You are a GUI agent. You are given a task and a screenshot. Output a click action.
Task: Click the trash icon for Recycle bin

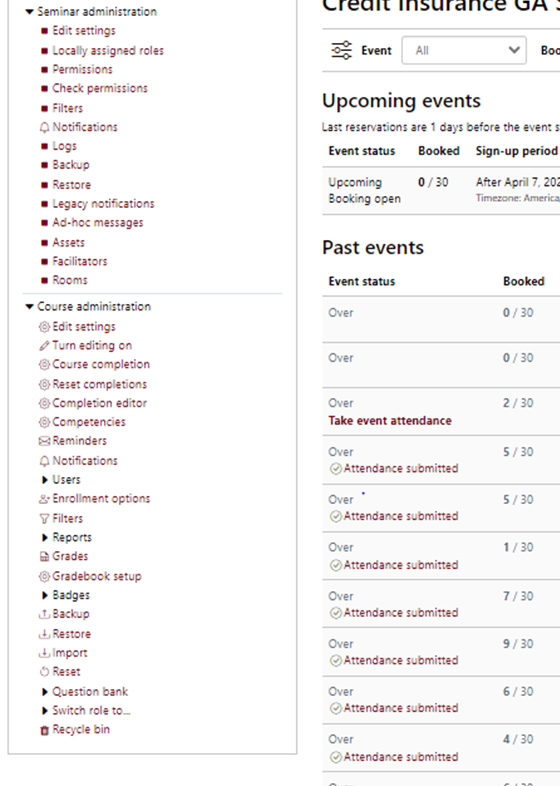(x=45, y=730)
